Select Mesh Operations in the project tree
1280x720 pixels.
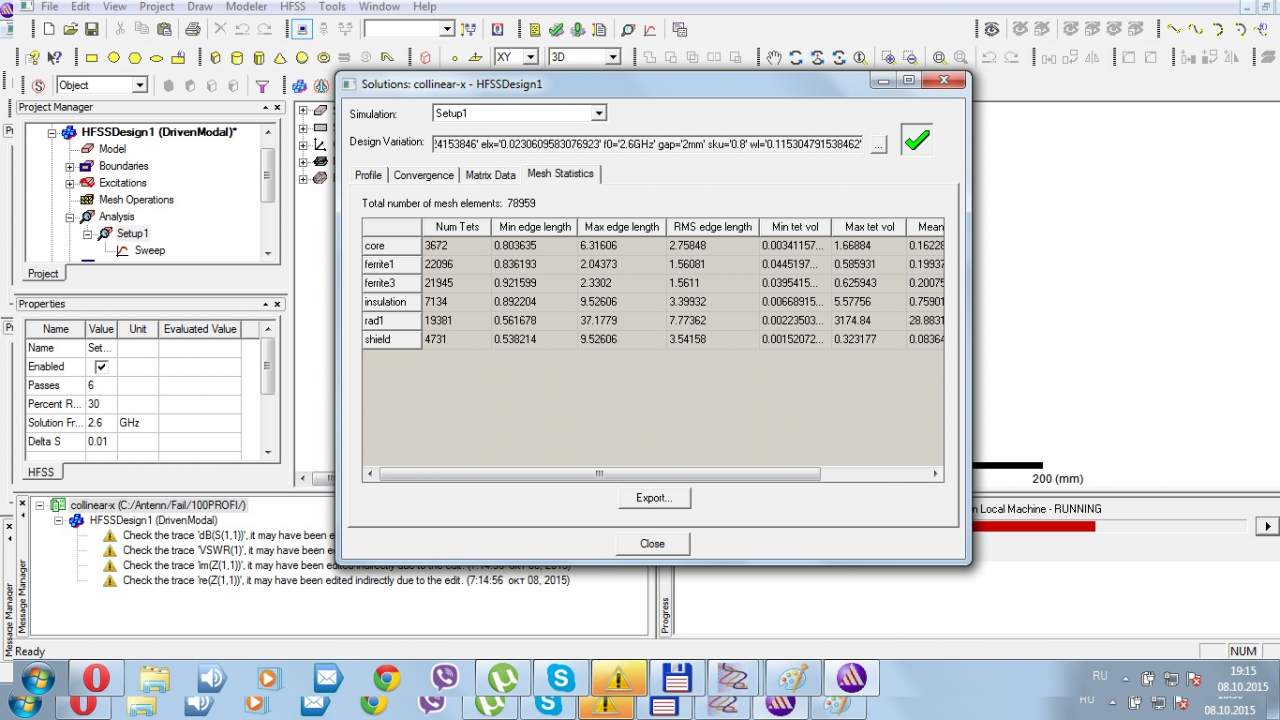point(136,200)
